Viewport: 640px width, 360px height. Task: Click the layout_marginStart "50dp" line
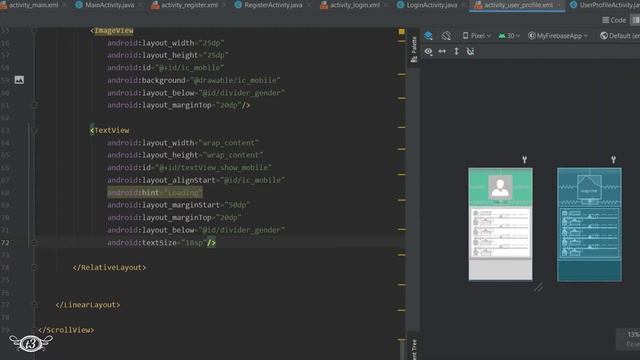[x=178, y=205]
